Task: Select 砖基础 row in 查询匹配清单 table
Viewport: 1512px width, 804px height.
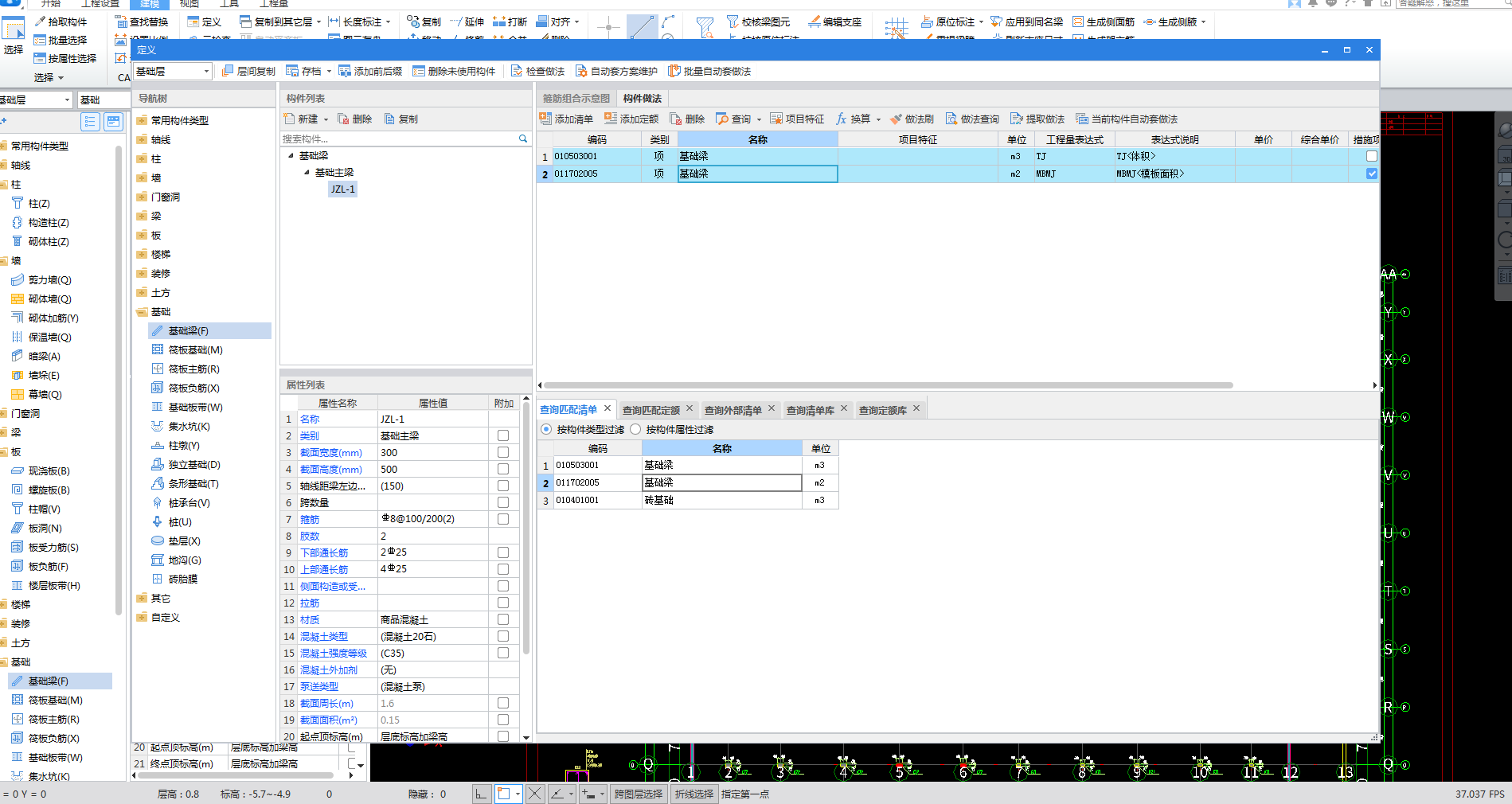Action: 688,500
